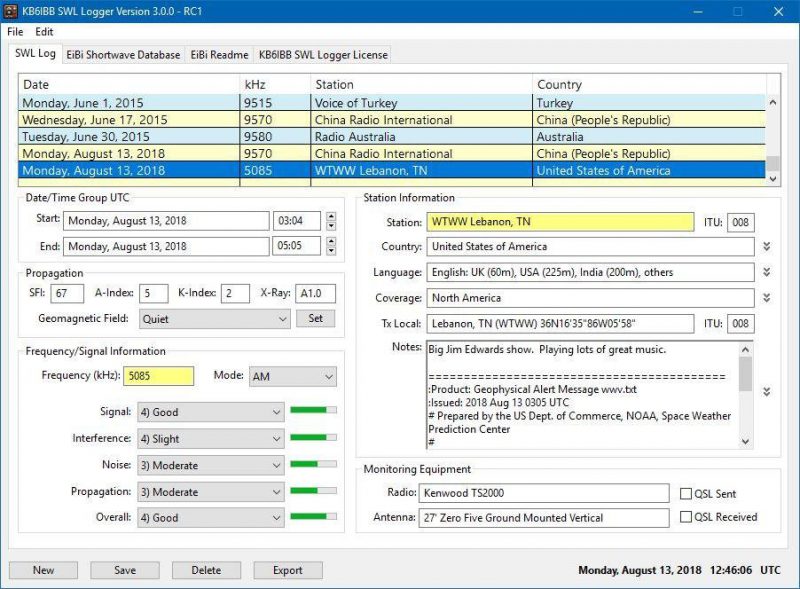The width and height of the screenshot is (800, 589).
Task: Click the SFI value field
Action: tap(67, 293)
